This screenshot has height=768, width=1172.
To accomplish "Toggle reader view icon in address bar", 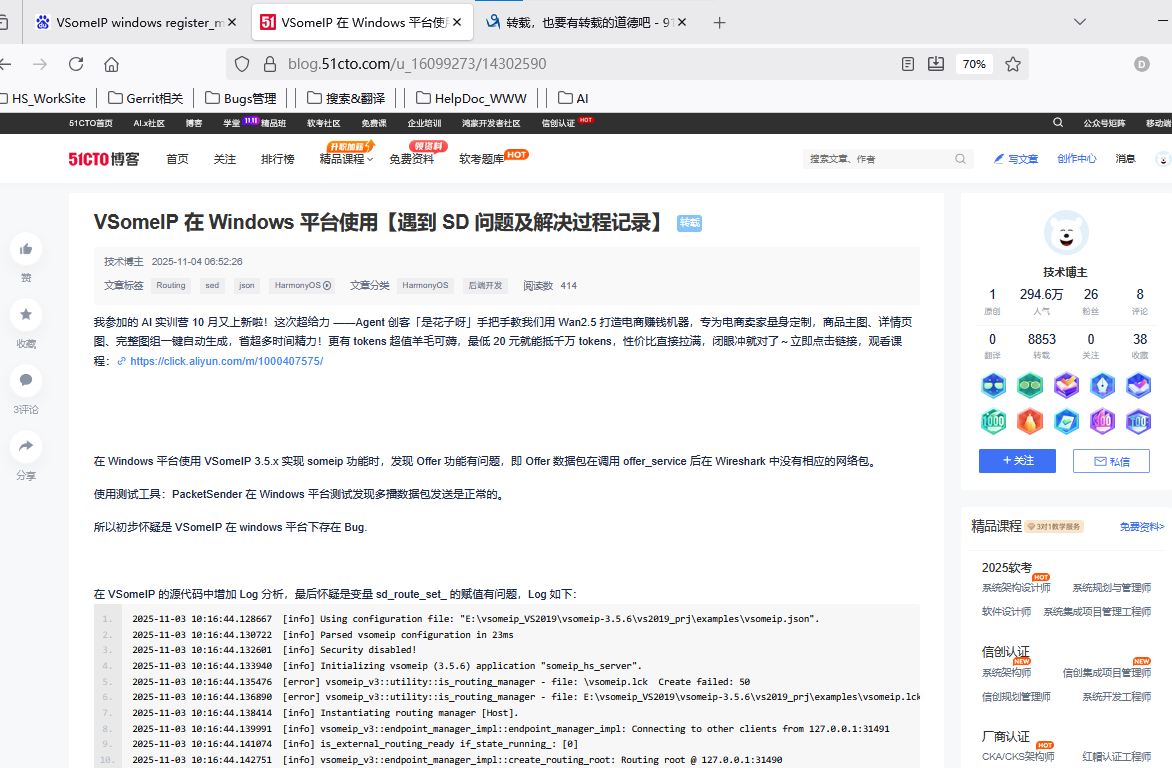I will [x=907, y=63].
